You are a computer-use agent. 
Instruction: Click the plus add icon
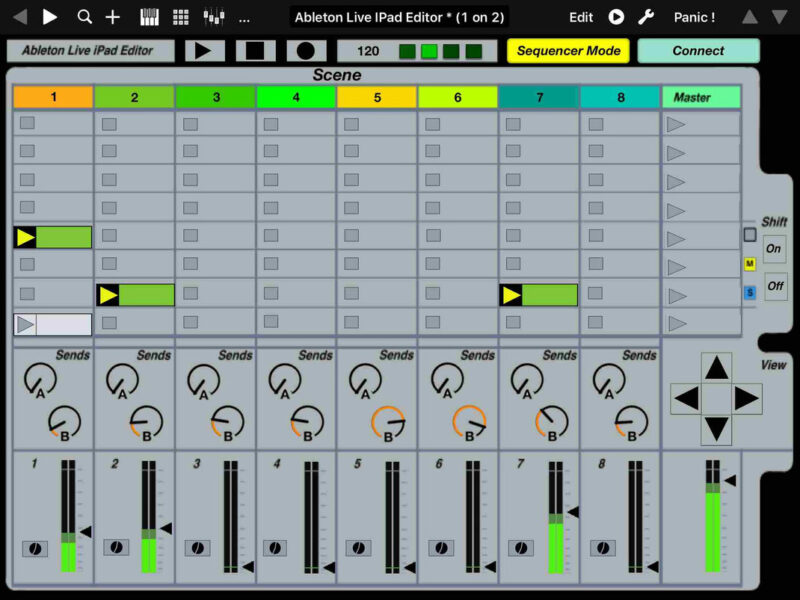pyautogui.click(x=113, y=17)
